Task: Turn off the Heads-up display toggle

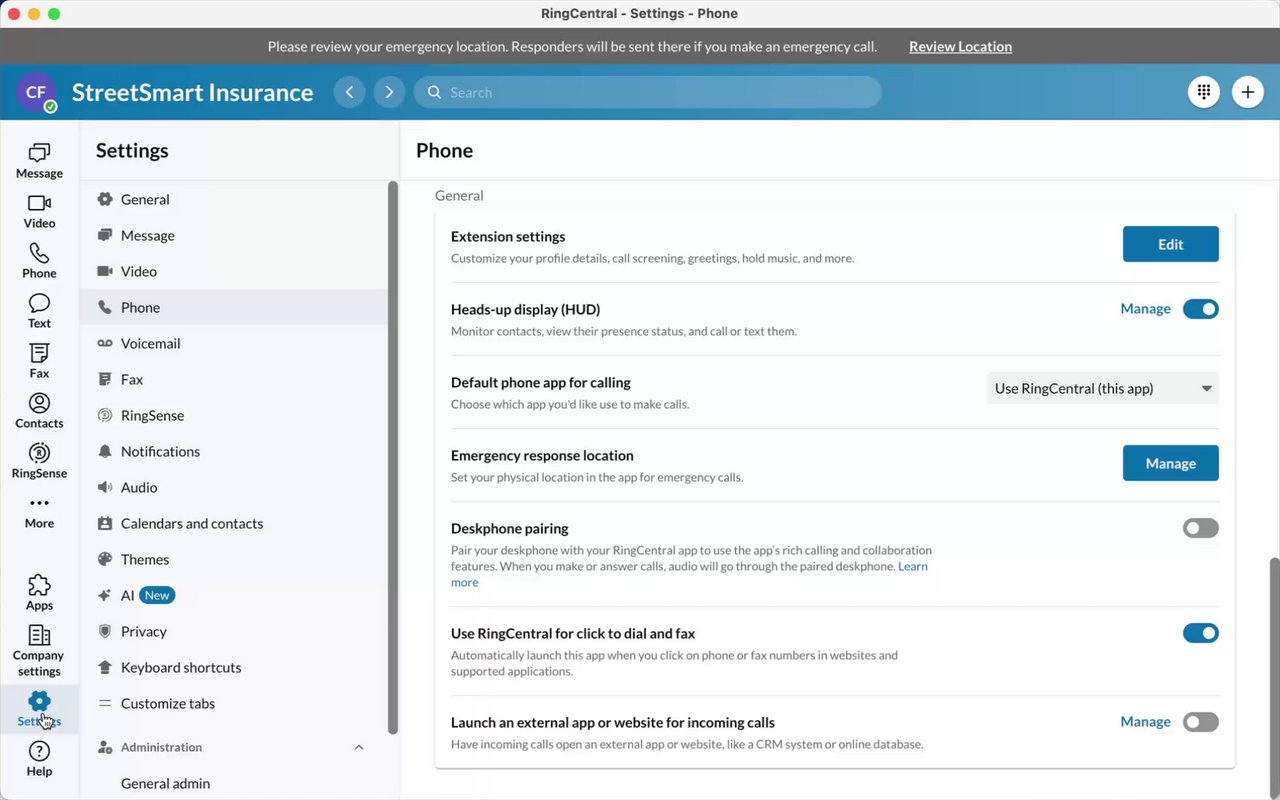Action: pos(1200,309)
